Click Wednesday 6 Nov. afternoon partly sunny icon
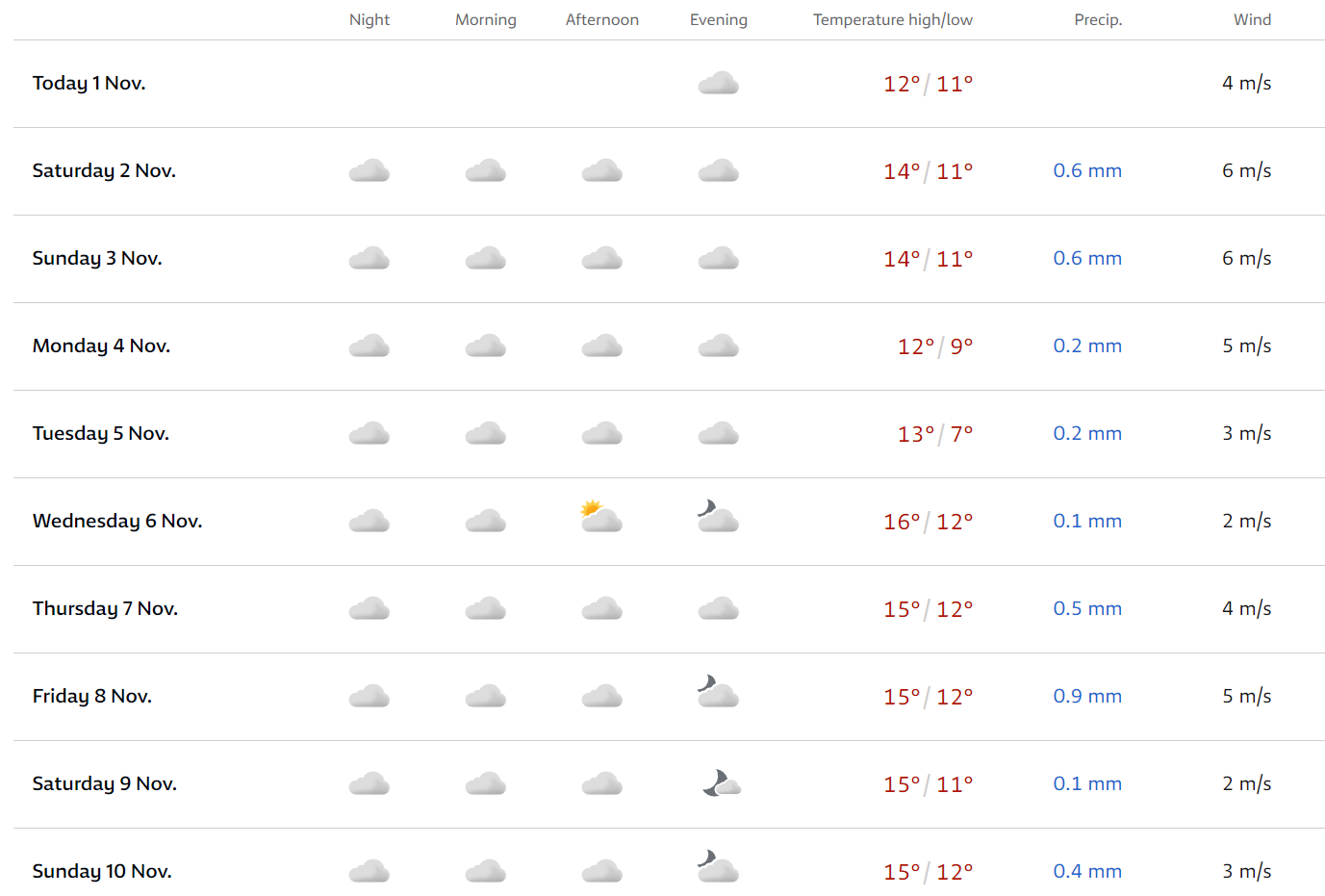1325x896 pixels. pyautogui.click(x=601, y=518)
